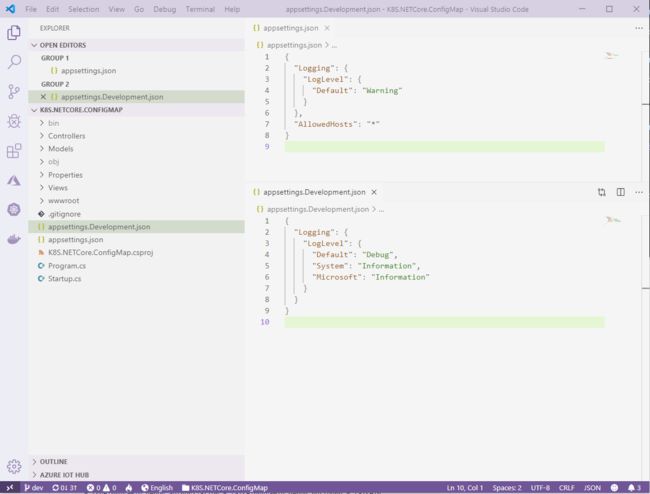Expand the Views folder
The height and width of the screenshot is (494, 650).
click(137, 188)
